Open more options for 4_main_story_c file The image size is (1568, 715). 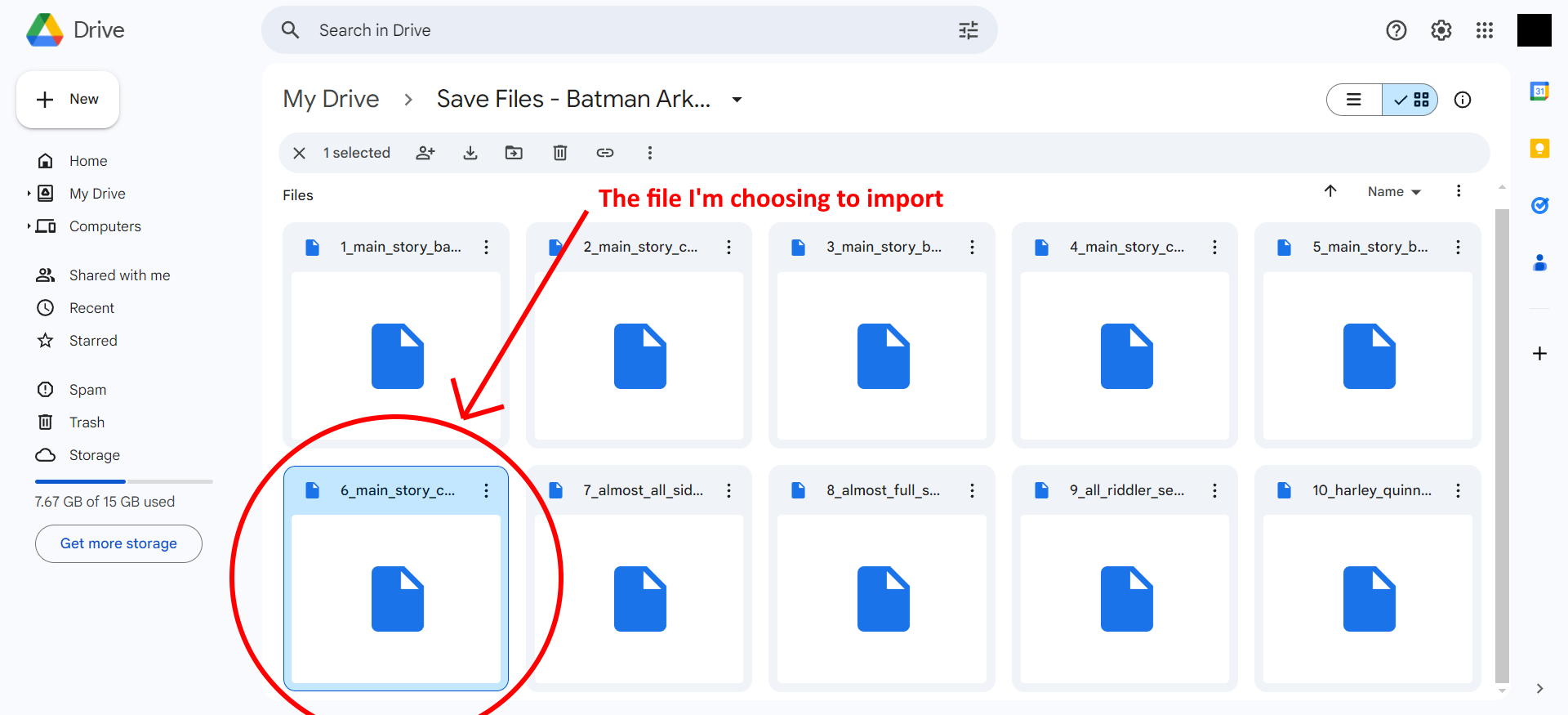click(1214, 247)
